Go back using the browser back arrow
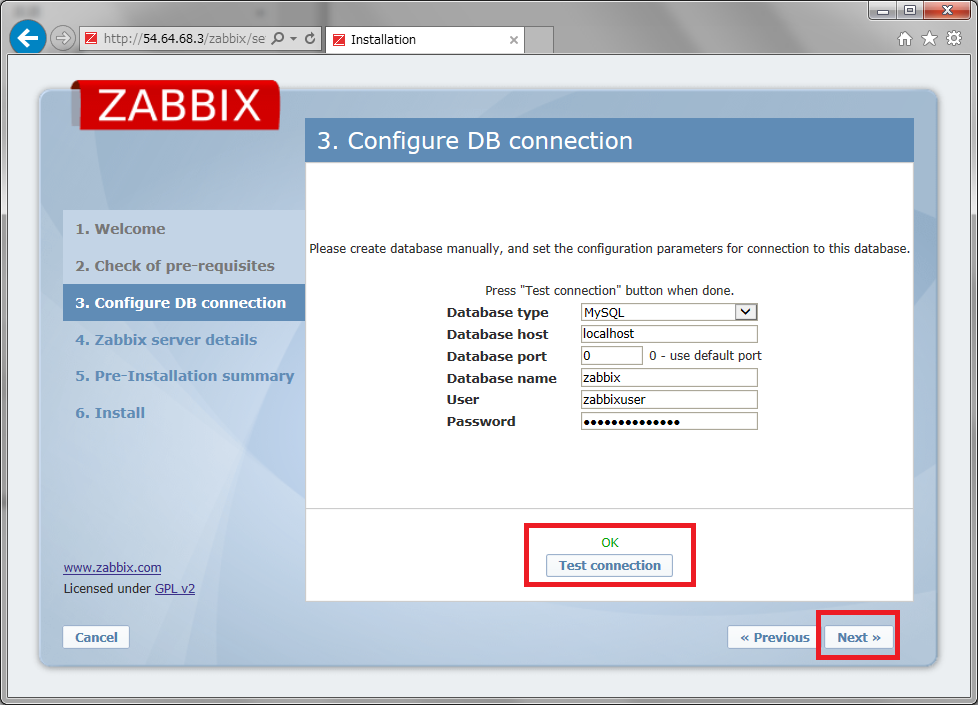978x705 pixels. click(27, 38)
